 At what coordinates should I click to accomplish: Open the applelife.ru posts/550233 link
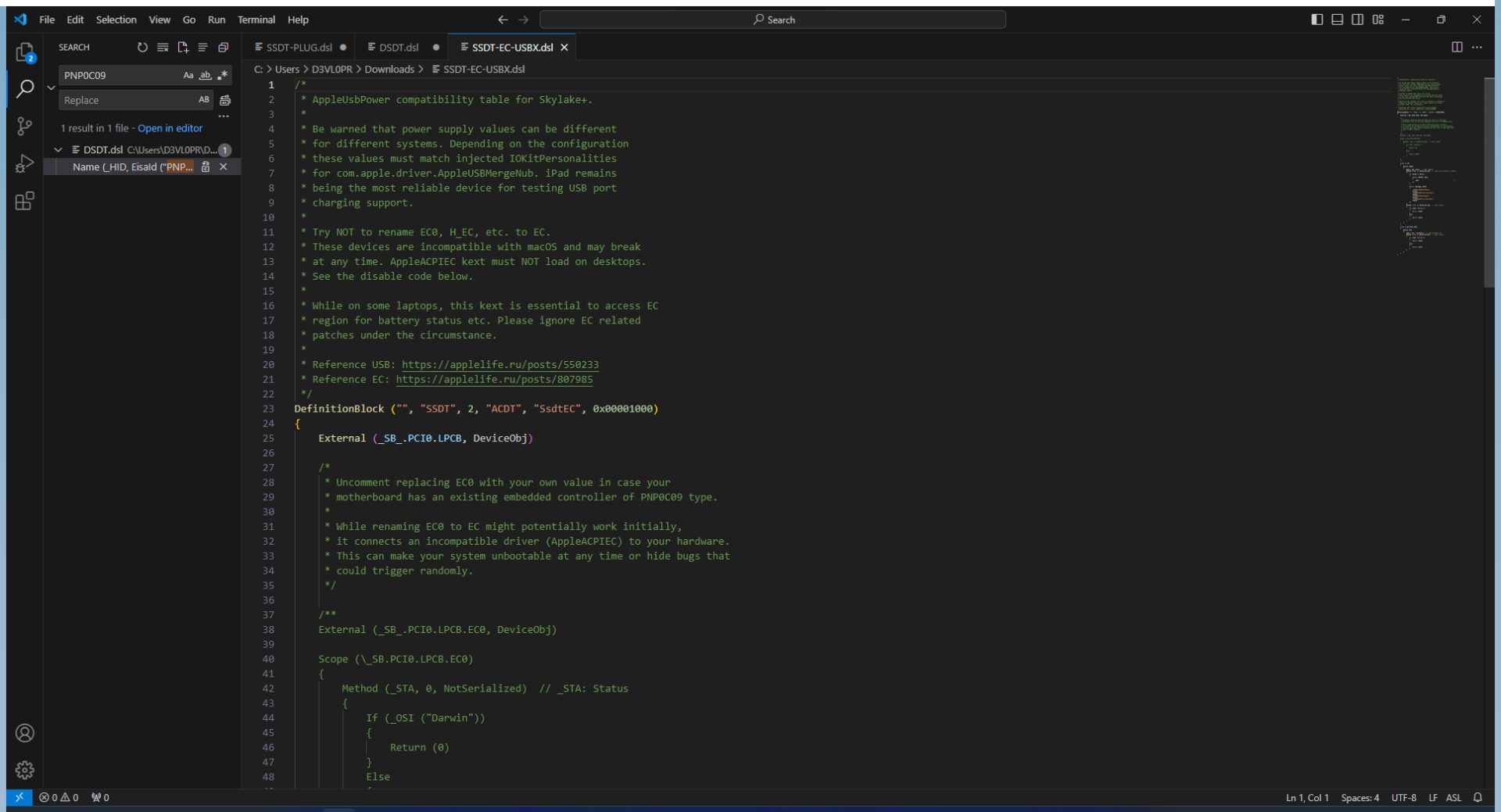click(x=500, y=365)
